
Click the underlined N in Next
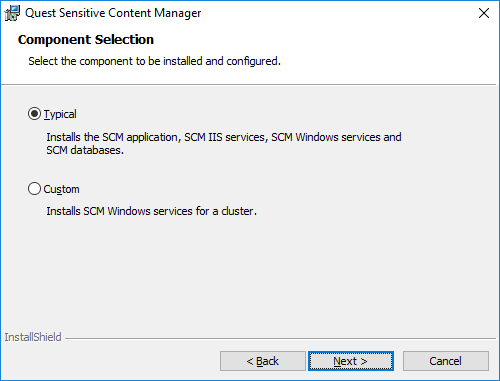(x=337, y=361)
